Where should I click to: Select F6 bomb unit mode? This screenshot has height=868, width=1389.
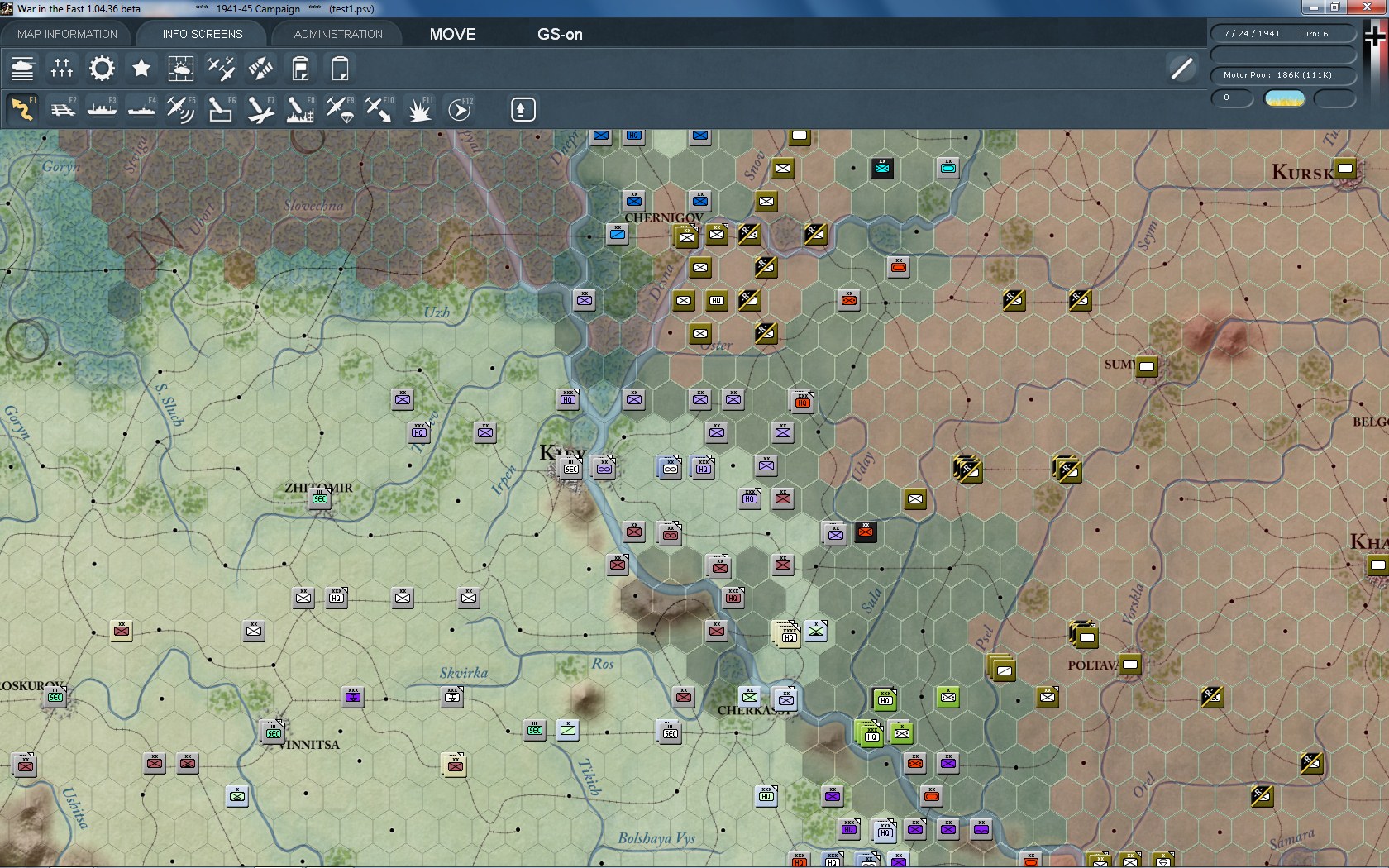(x=221, y=109)
